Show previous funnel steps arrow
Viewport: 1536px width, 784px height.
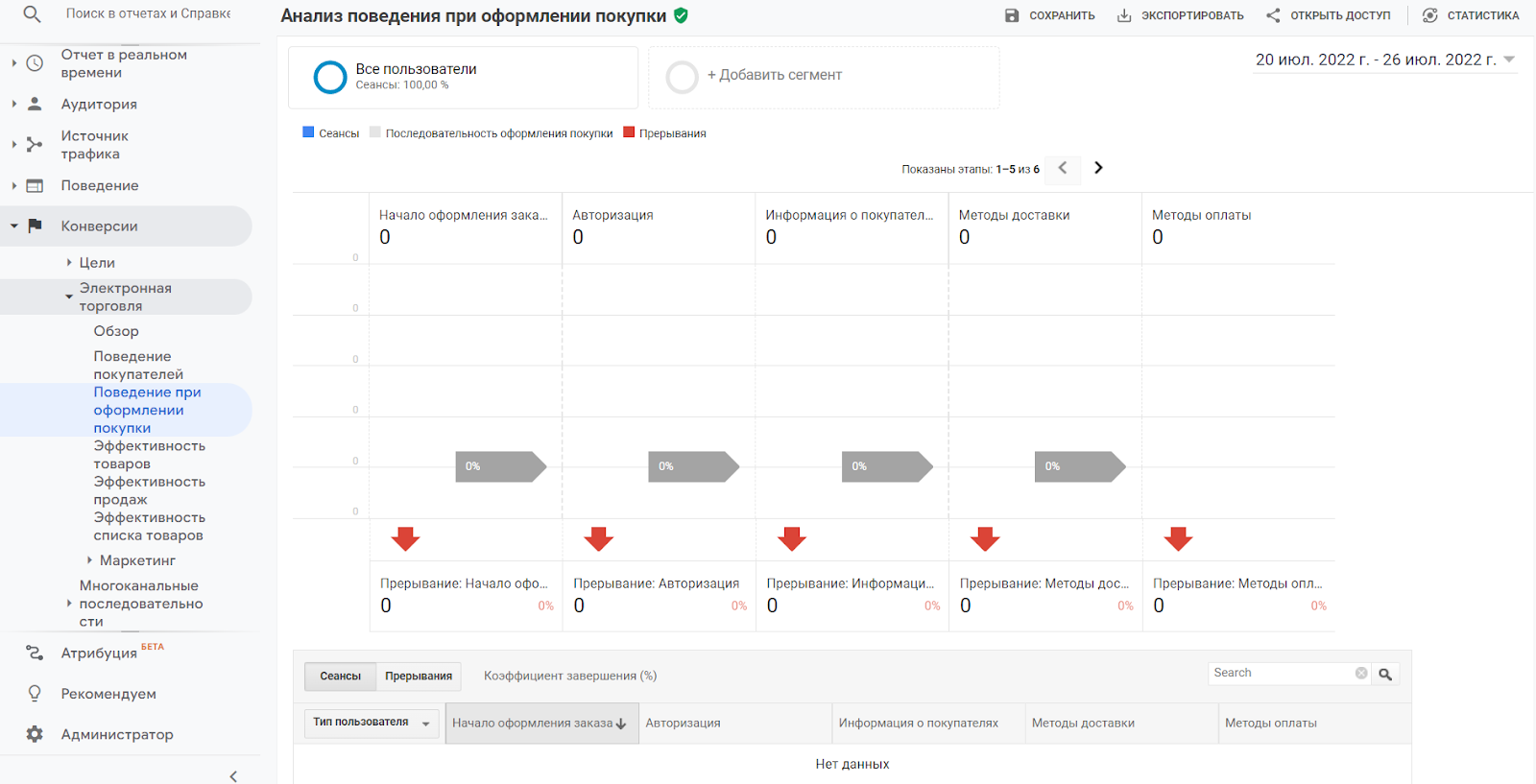(x=1063, y=168)
